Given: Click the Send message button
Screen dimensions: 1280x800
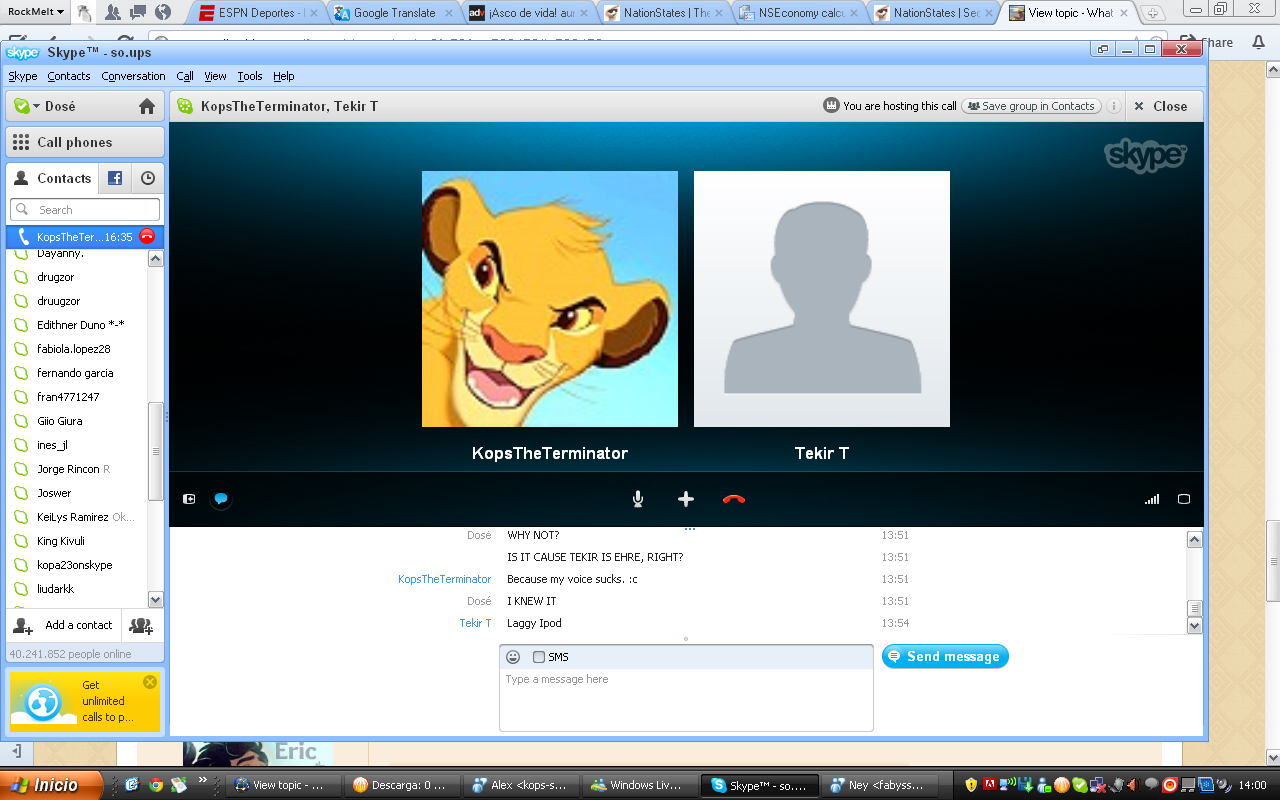Looking at the screenshot, I should pyautogui.click(x=945, y=656).
